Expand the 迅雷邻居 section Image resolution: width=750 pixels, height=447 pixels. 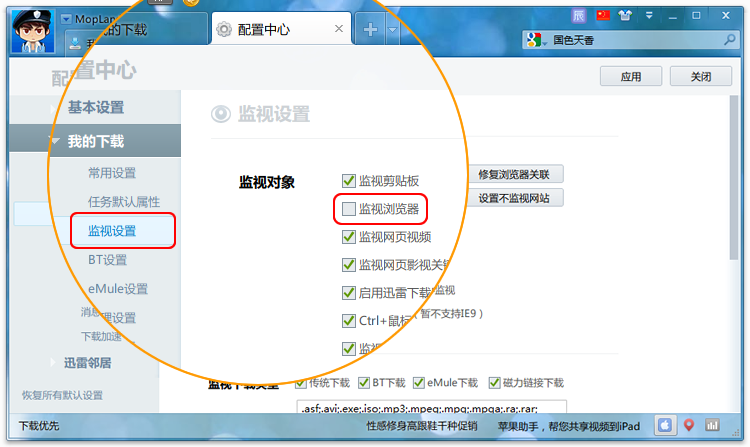[88, 363]
